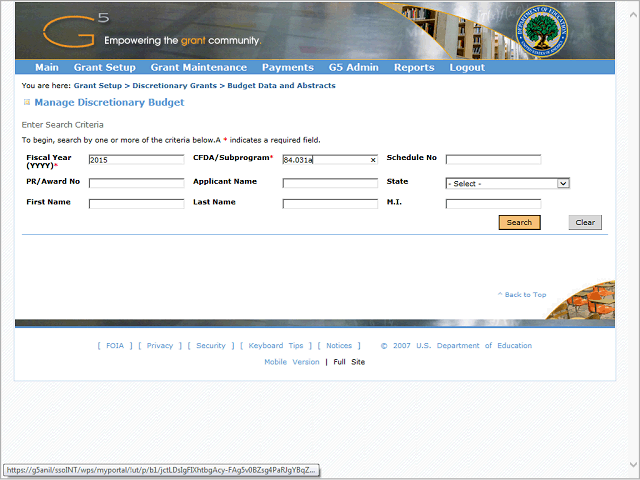Viewport: 640px width, 480px height.
Task: Clear the CFDA/Subprogram field with the X
Action: [x=373, y=160]
